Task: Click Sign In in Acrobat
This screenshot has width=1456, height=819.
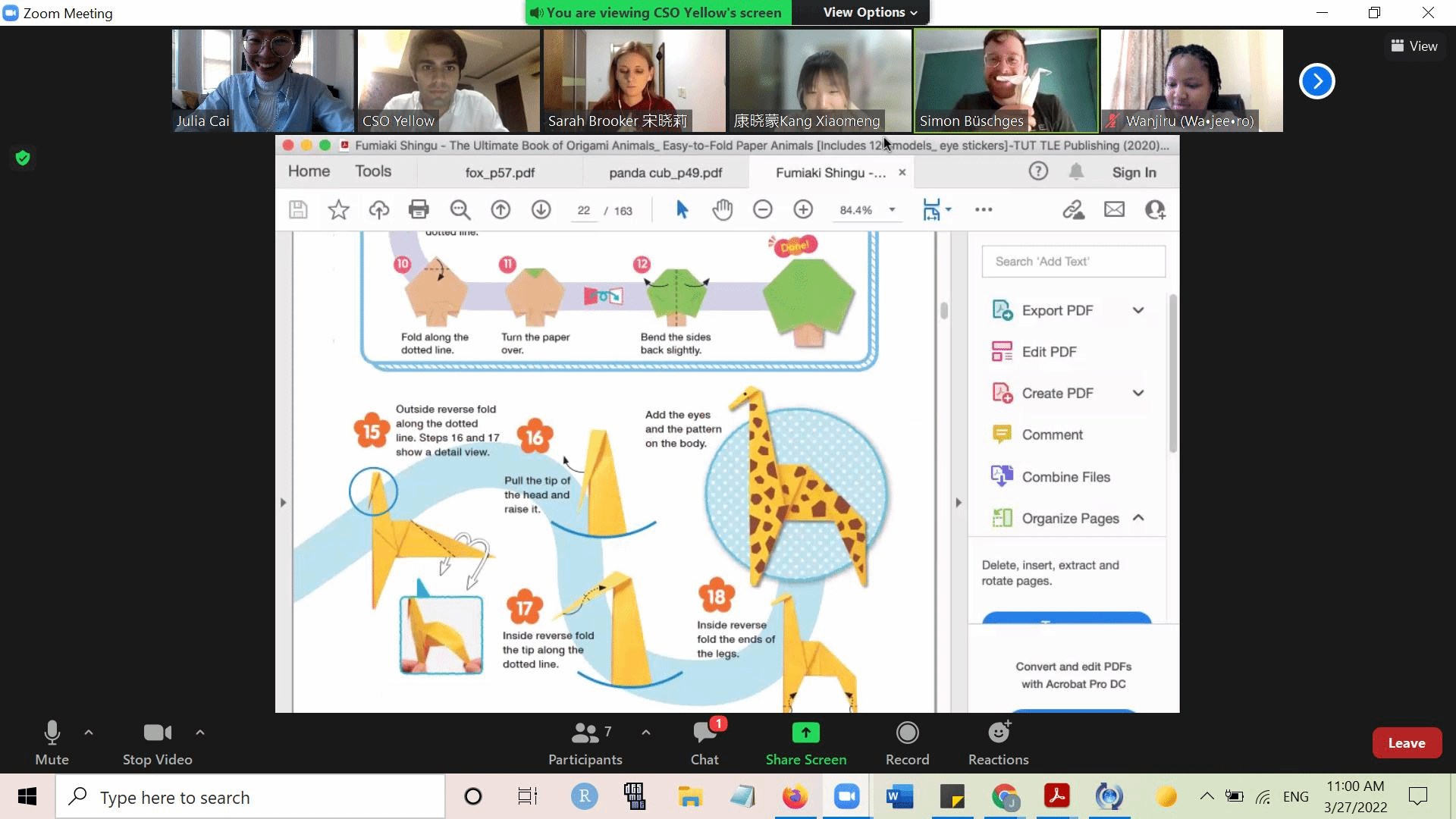Action: [1134, 172]
